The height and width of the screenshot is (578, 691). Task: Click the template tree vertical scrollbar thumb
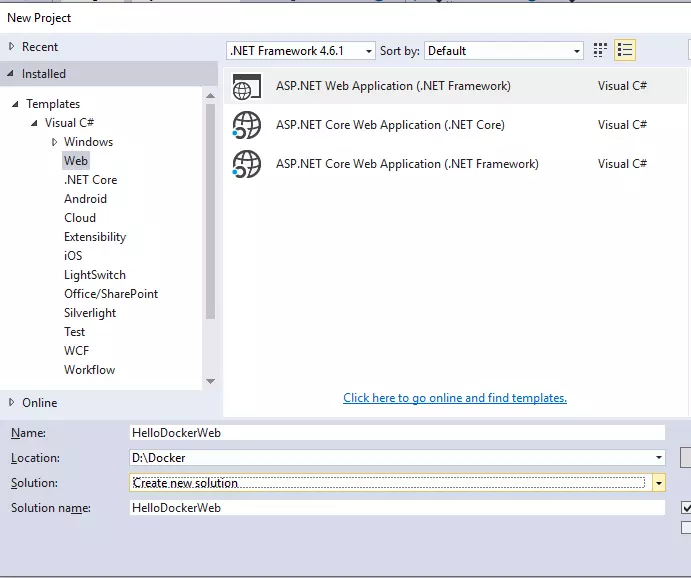[210, 211]
